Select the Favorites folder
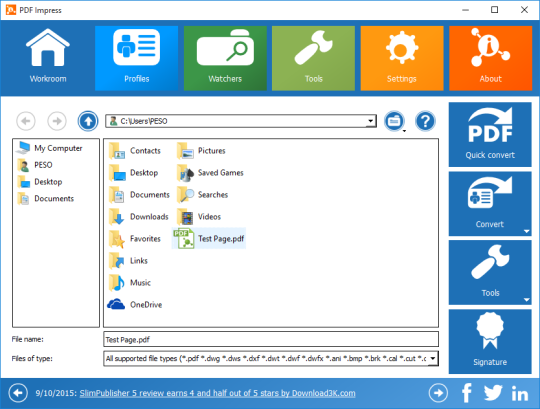Screen dimensions: 540x409 point(135,239)
